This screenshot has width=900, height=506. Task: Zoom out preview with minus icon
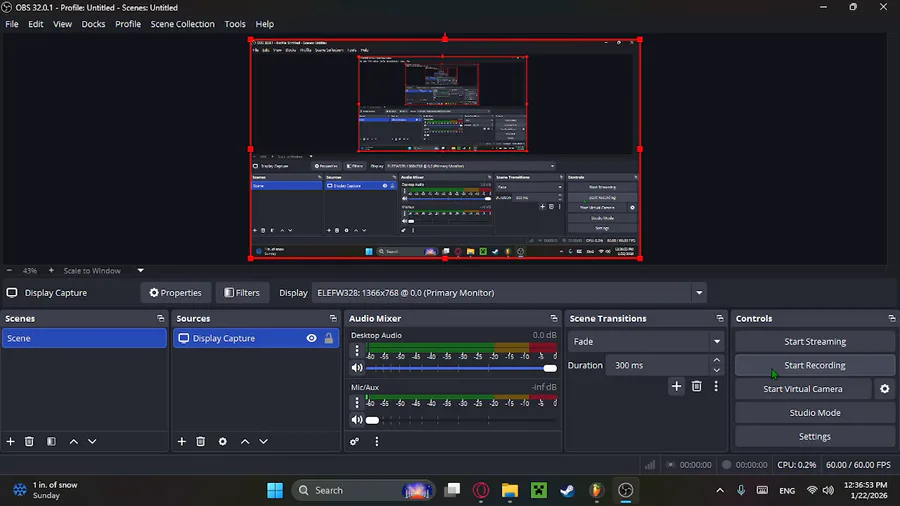[x=9, y=270]
